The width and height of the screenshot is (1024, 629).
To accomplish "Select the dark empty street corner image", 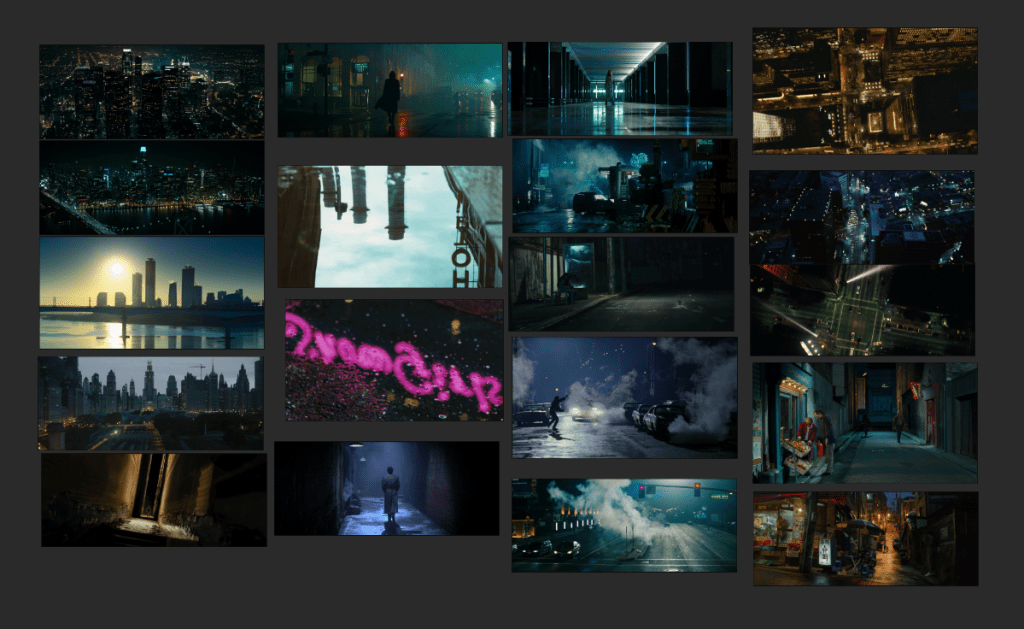I will tap(621, 284).
